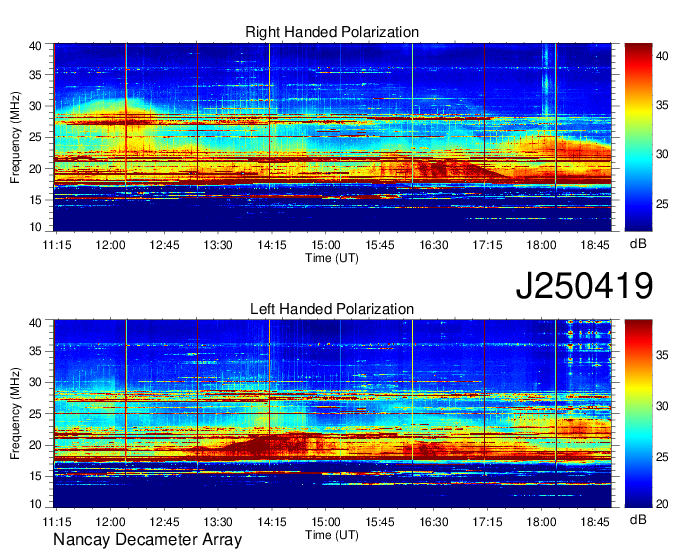The height and width of the screenshot is (552, 680).
Task: Click the 15:00 time tick of lower plot
Action: pyautogui.click(x=326, y=522)
